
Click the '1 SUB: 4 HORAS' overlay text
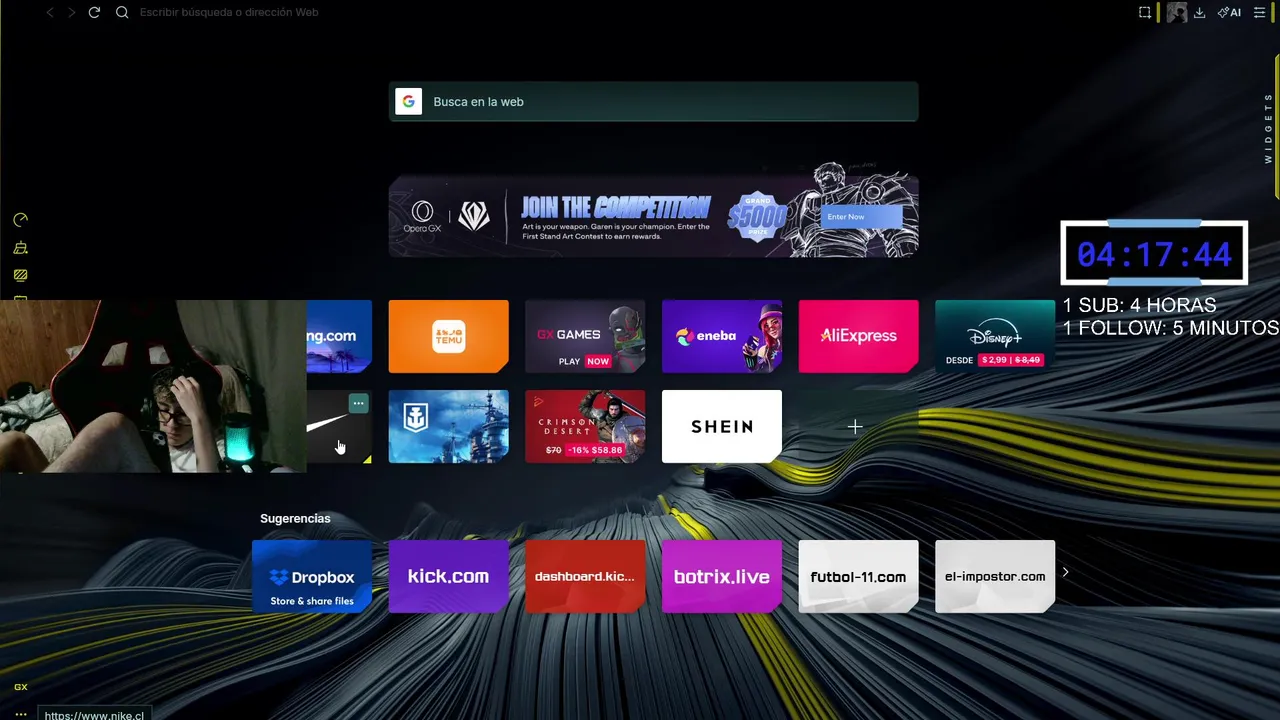1140,306
